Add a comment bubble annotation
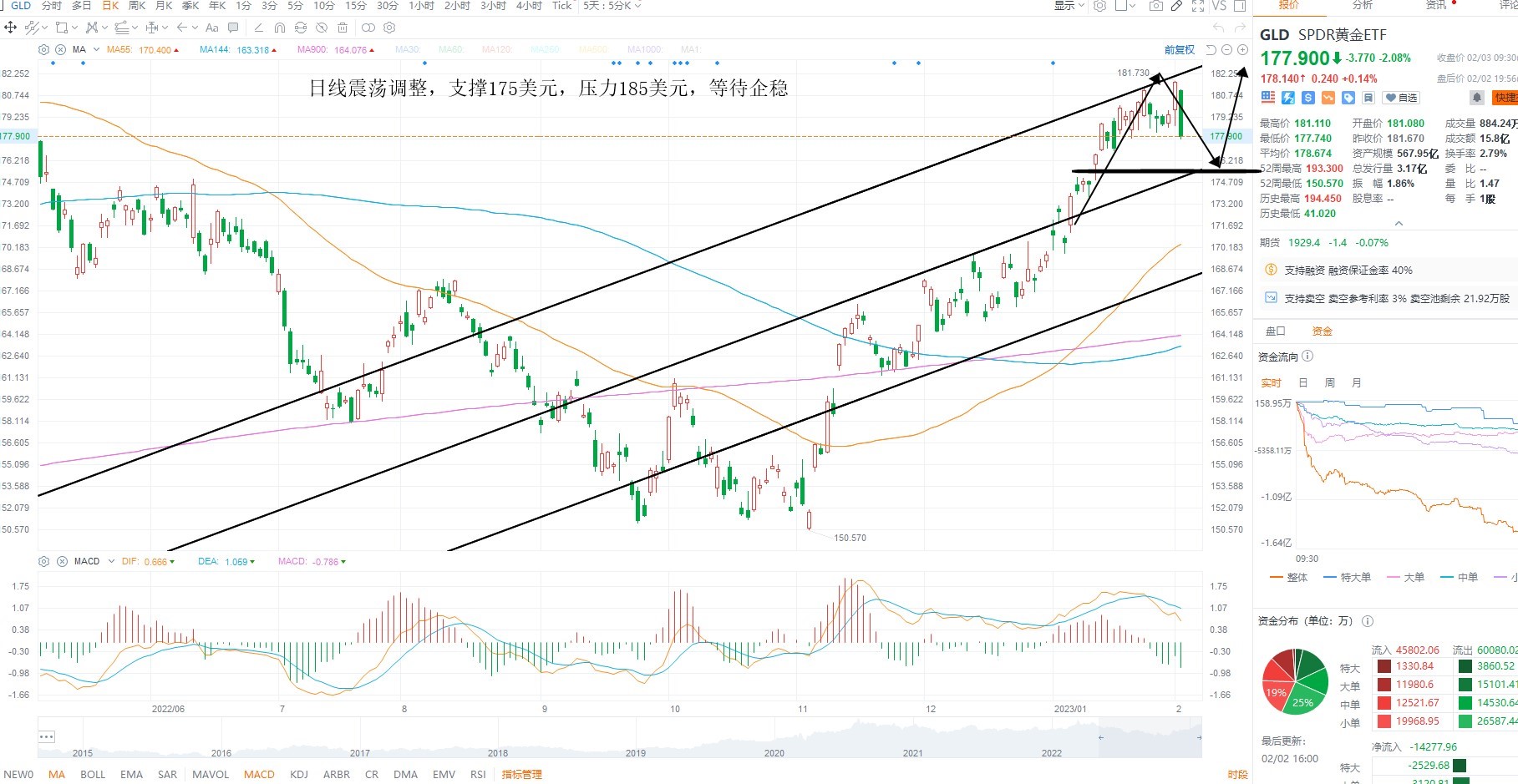Viewport: 1518px width, 784px height. (x=233, y=28)
